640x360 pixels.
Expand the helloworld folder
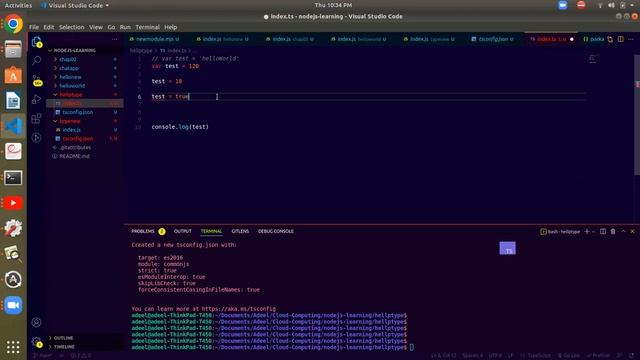72,86
